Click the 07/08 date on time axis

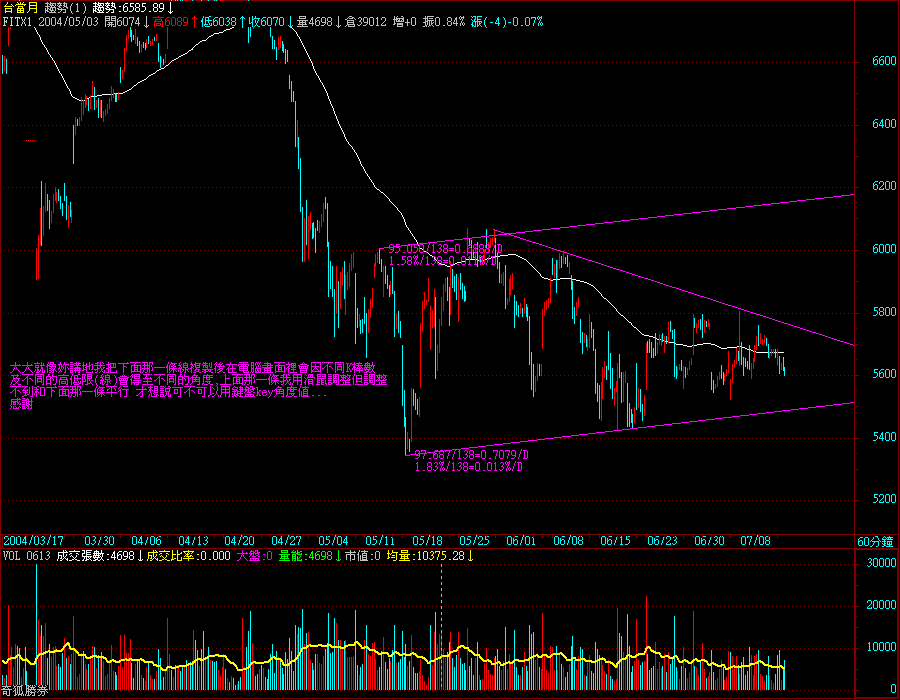(x=756, y=541)
